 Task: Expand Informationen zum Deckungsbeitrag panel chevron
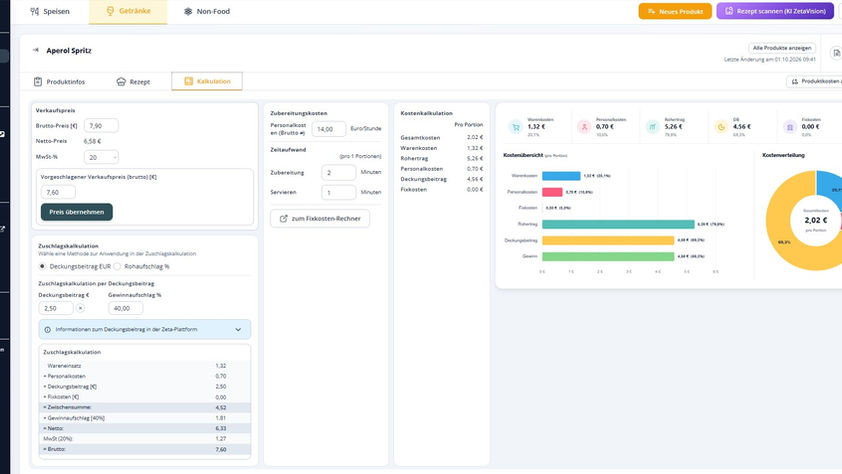click(x=238, y=330)
